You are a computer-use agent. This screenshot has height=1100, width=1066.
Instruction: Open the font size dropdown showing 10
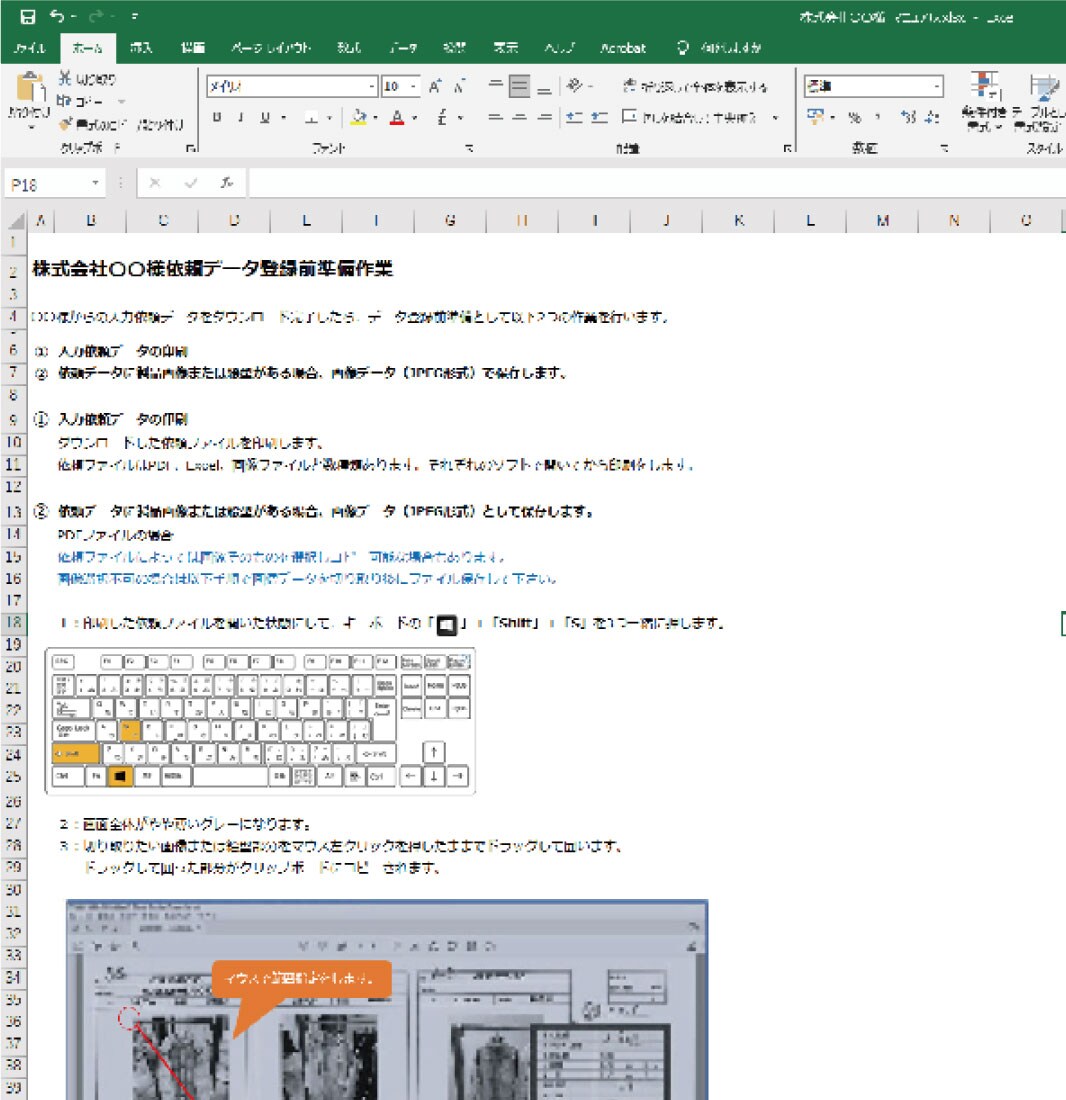(x=414, y=86)
